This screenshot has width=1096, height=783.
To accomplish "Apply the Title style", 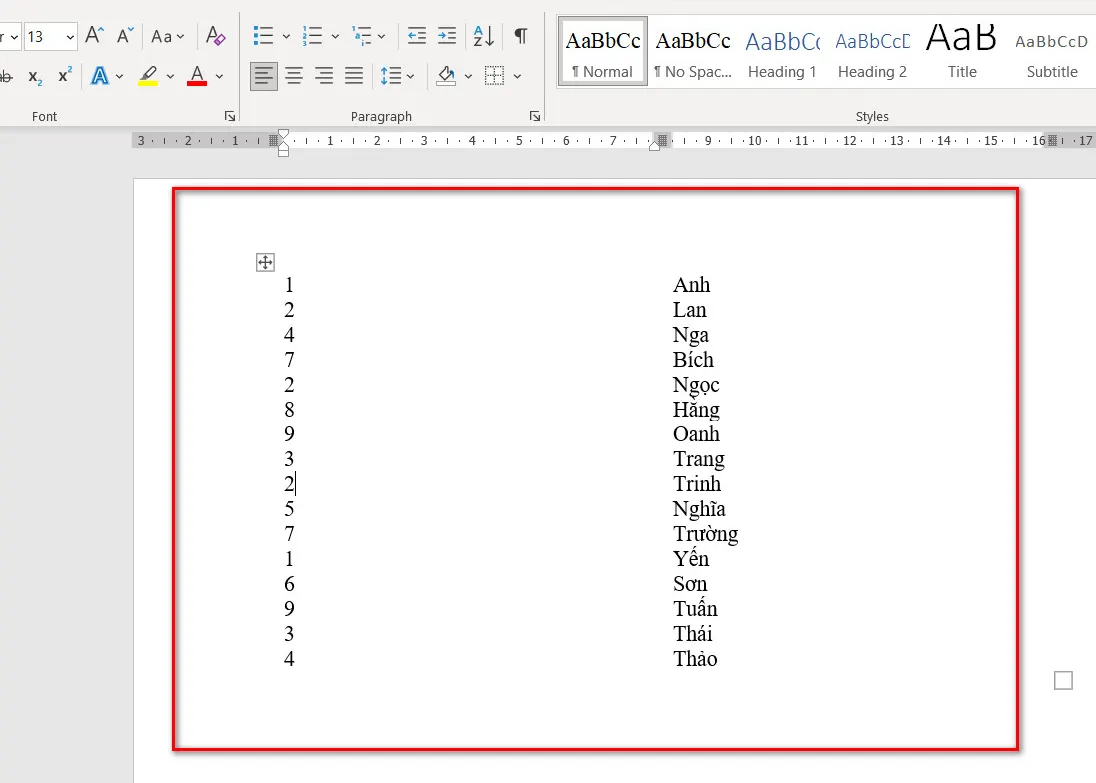I will click(962, 52).
